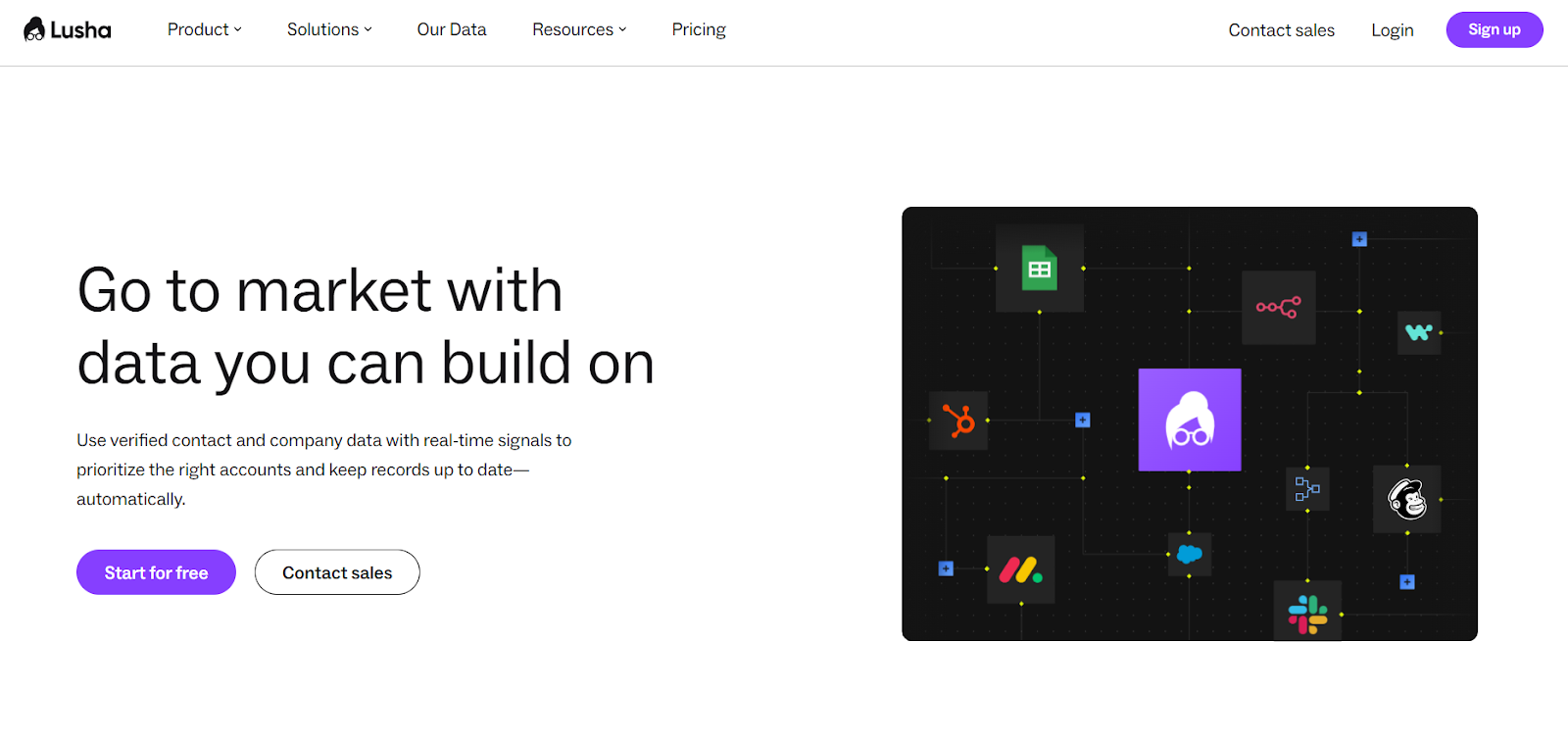Expand the Solutions dropdown menu
The width and height of the screenshot is (1568, 741).
click(329, 29)
